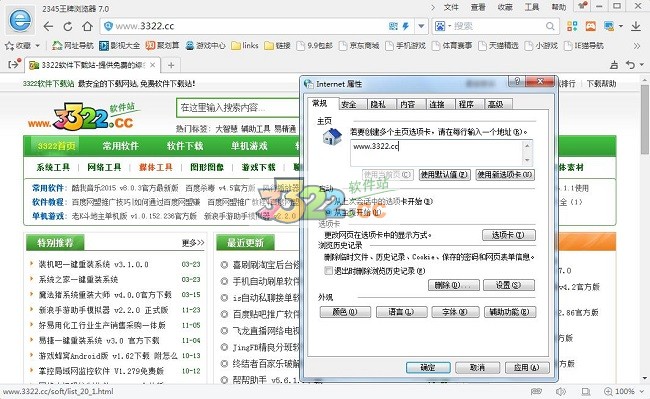Click the undo closed tab arrow icon
Viewport: 650px width, 399px height.
[x=631, y=65]
